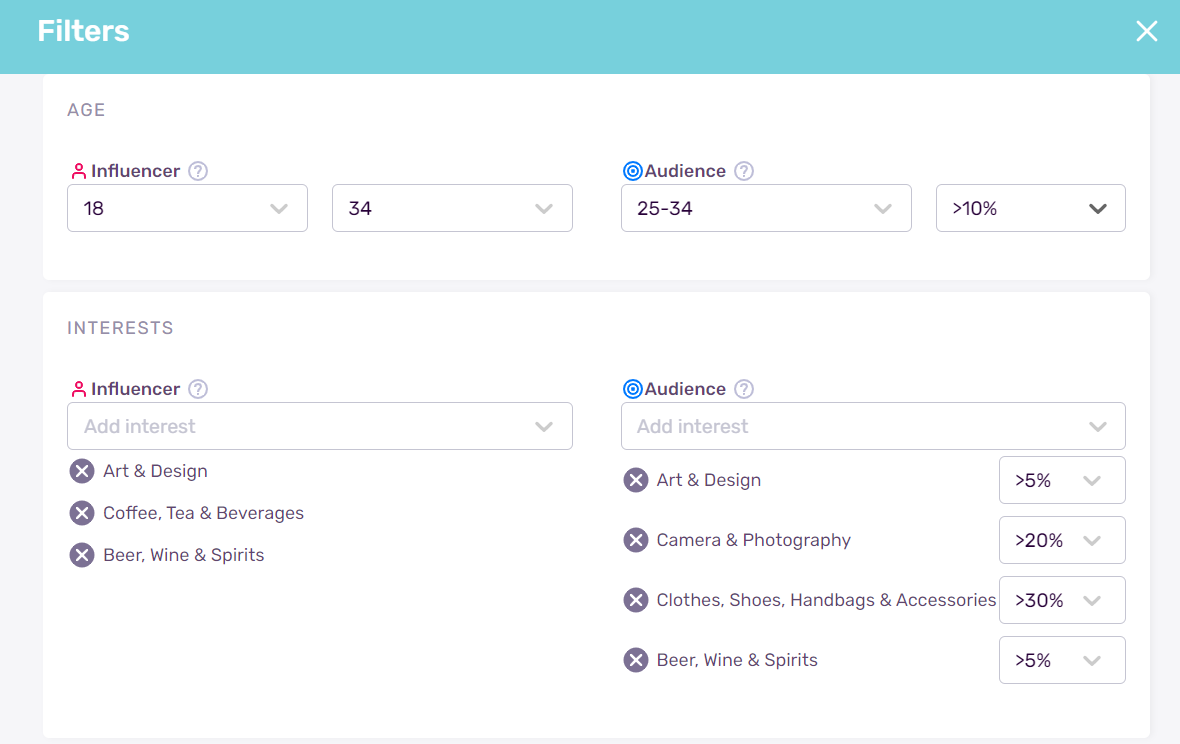Click the Audience target icon in Age section
This screenshot has height=744, width=1180.
(x=633, y=170)
